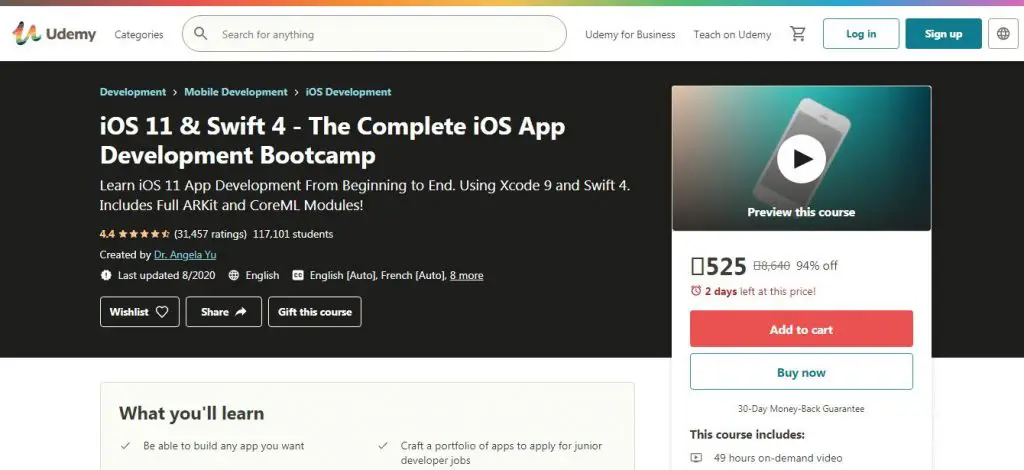Click the Udemy logo

pos(54,34)
